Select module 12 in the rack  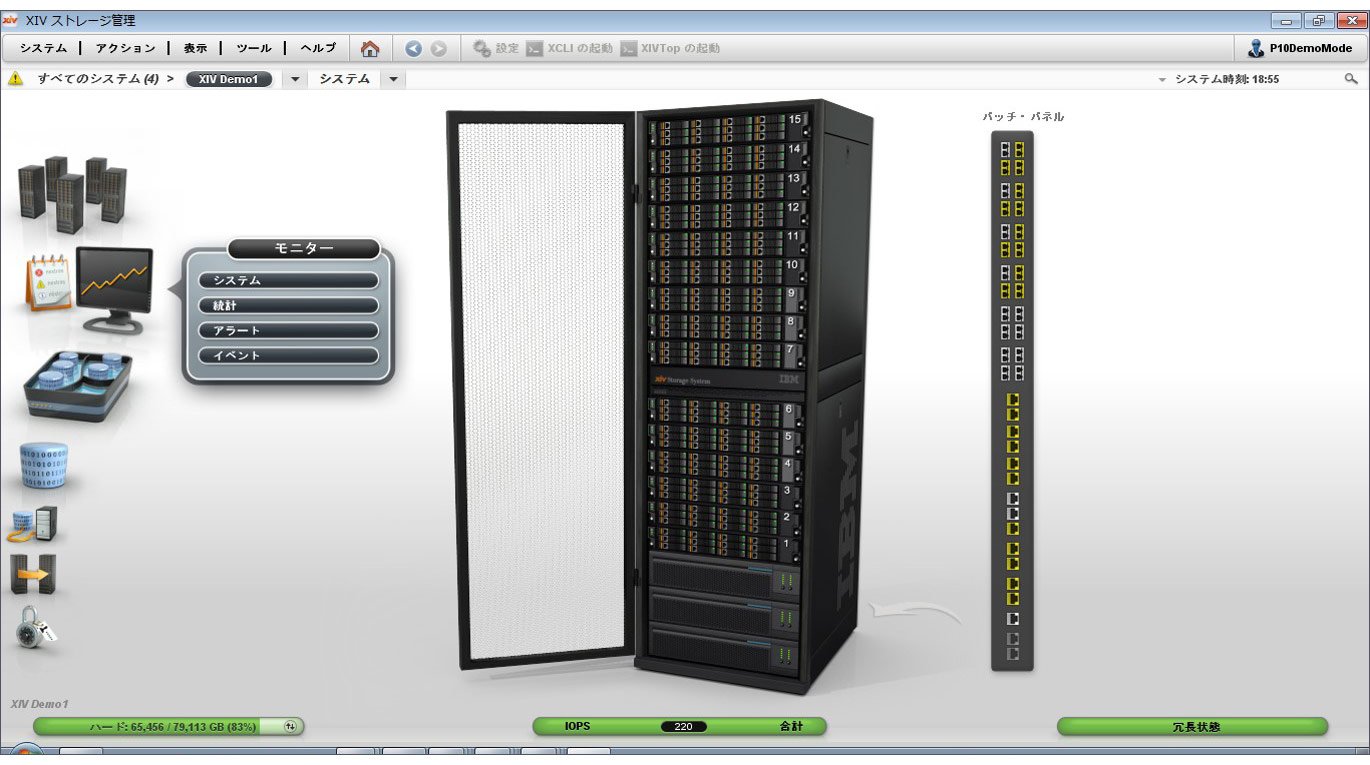[728, 215]
